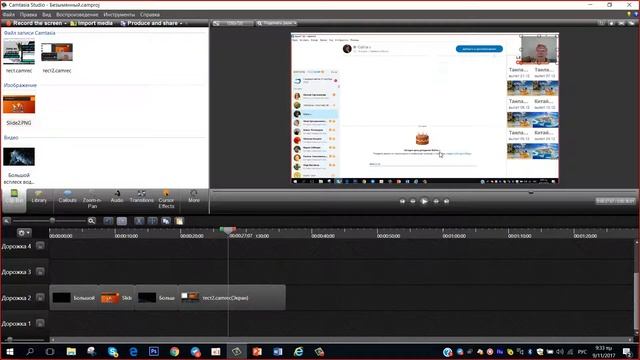The height and width of the screenshot is (360, 640).
Task: Open the Файл menu
Action: pos(9,14)
